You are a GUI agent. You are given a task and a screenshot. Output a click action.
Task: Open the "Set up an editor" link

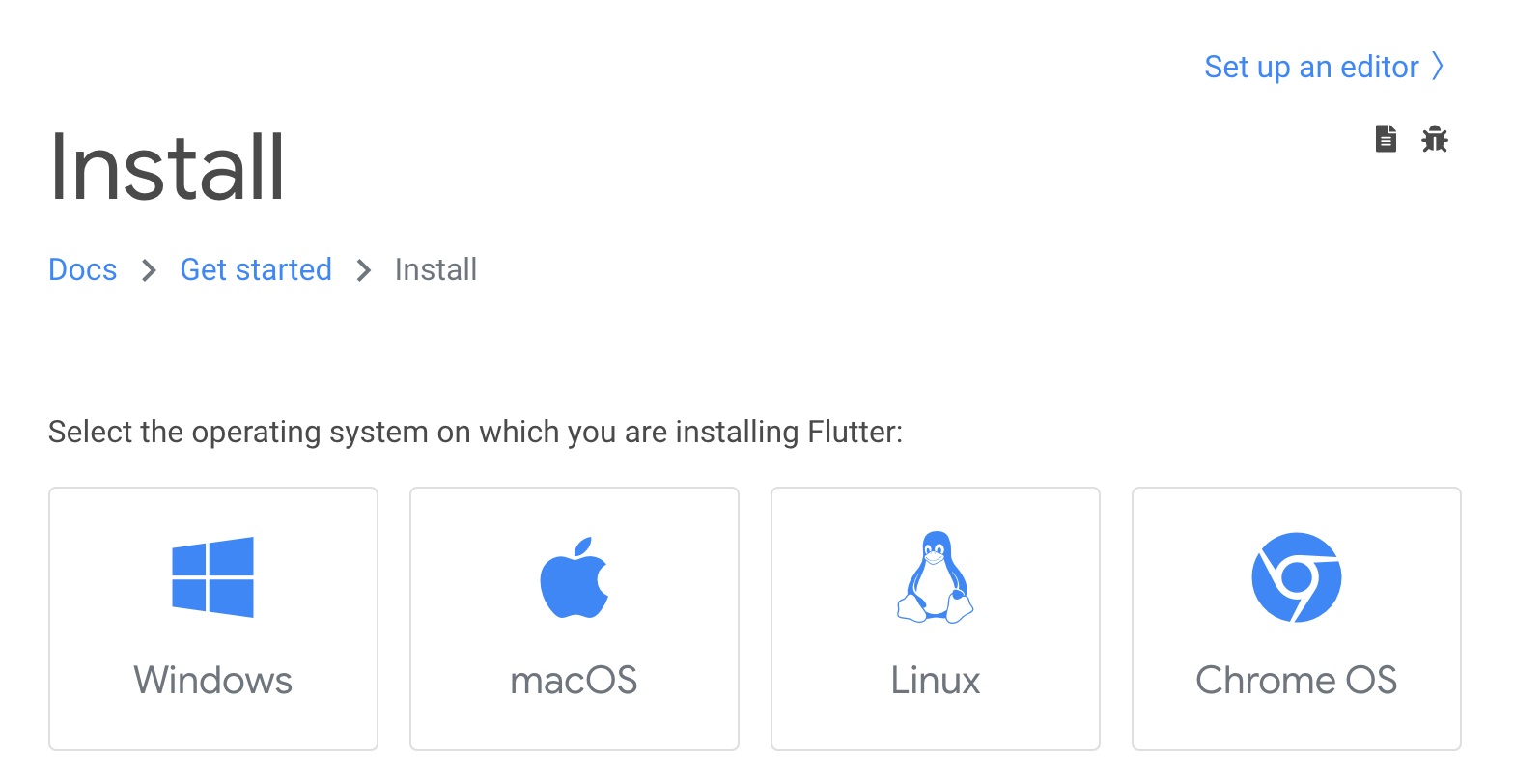pos(1311,67)
